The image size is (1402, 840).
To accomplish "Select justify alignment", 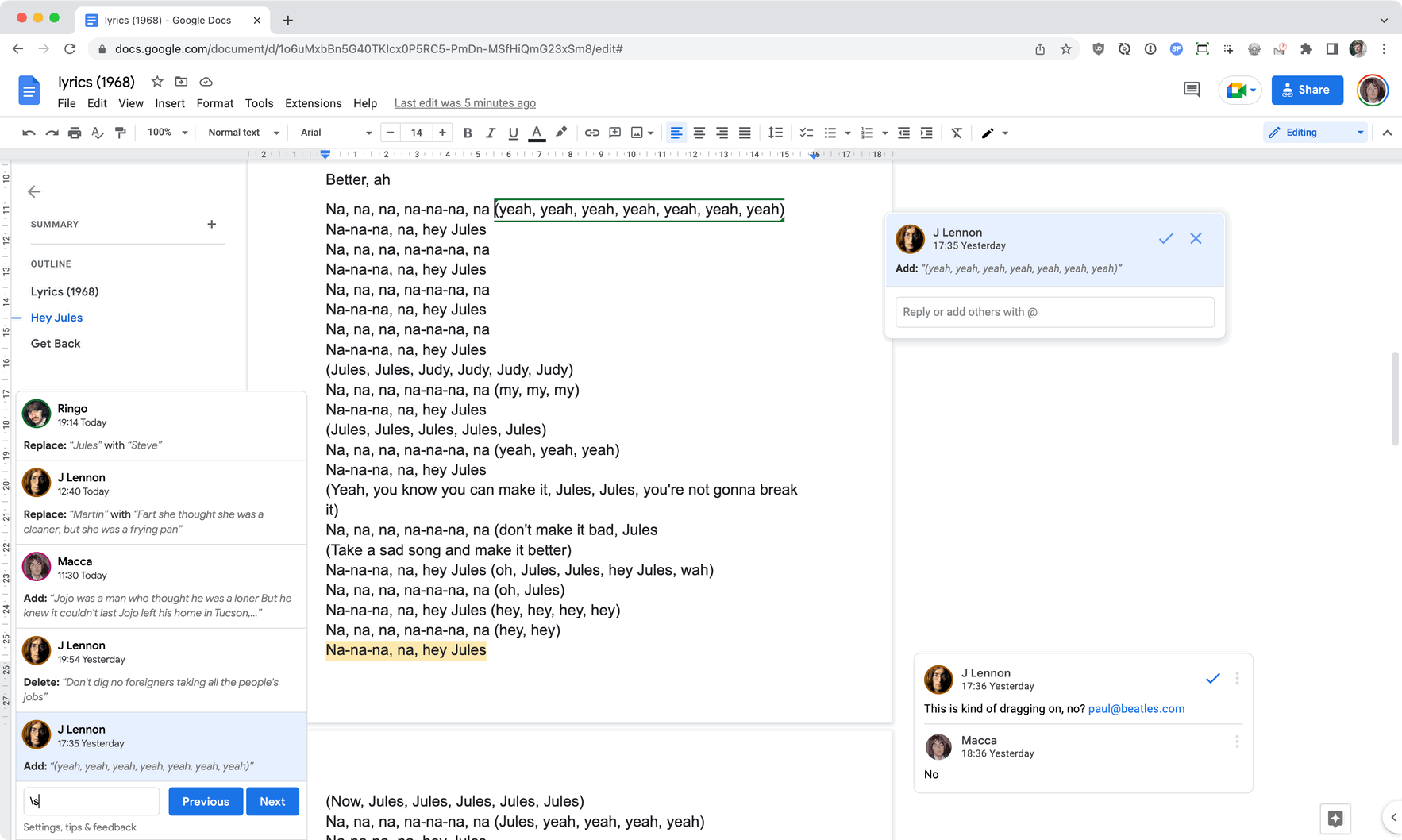I will tap(745, 133).
